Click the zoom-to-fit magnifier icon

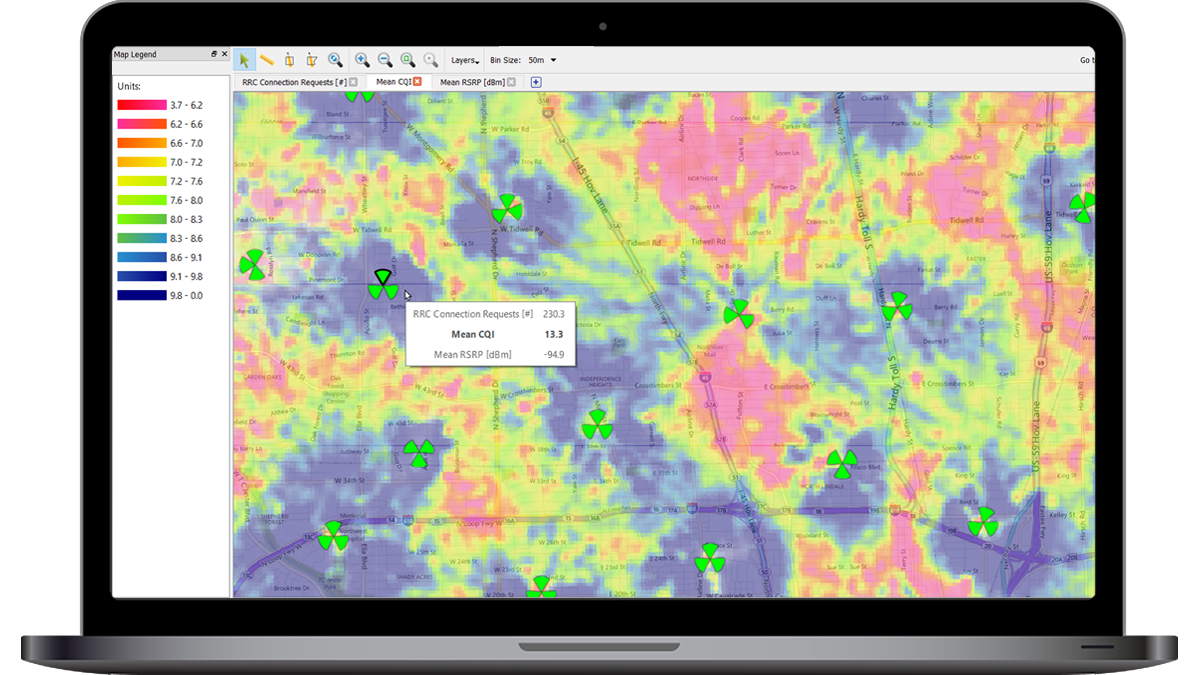pos(408,60)
